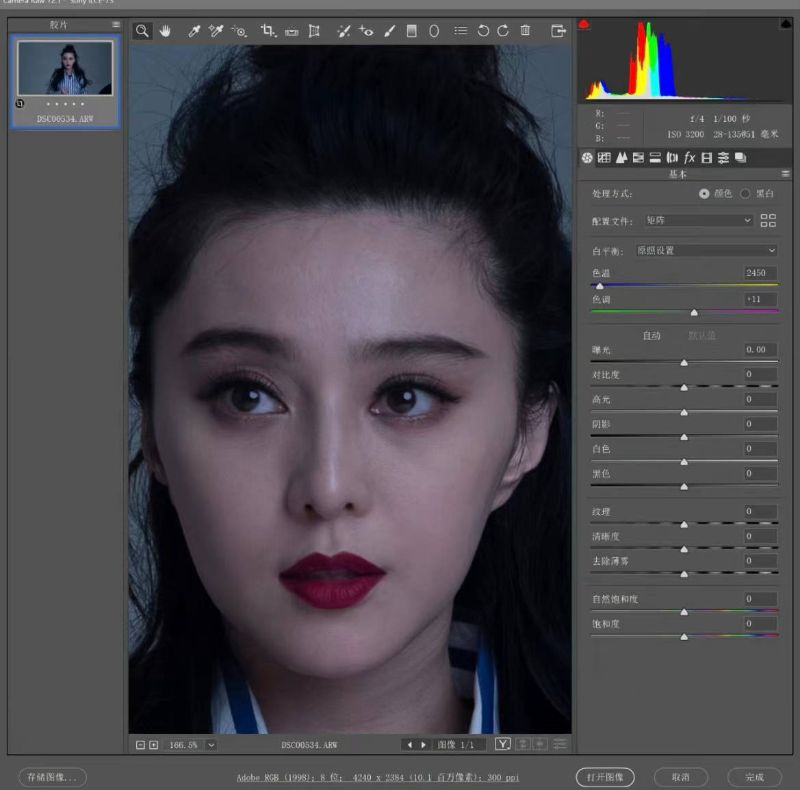Viewport: 800px width, 790px height.
Task: Switch to the fx Effects panel tab
Action: click(x=689, y=157)
